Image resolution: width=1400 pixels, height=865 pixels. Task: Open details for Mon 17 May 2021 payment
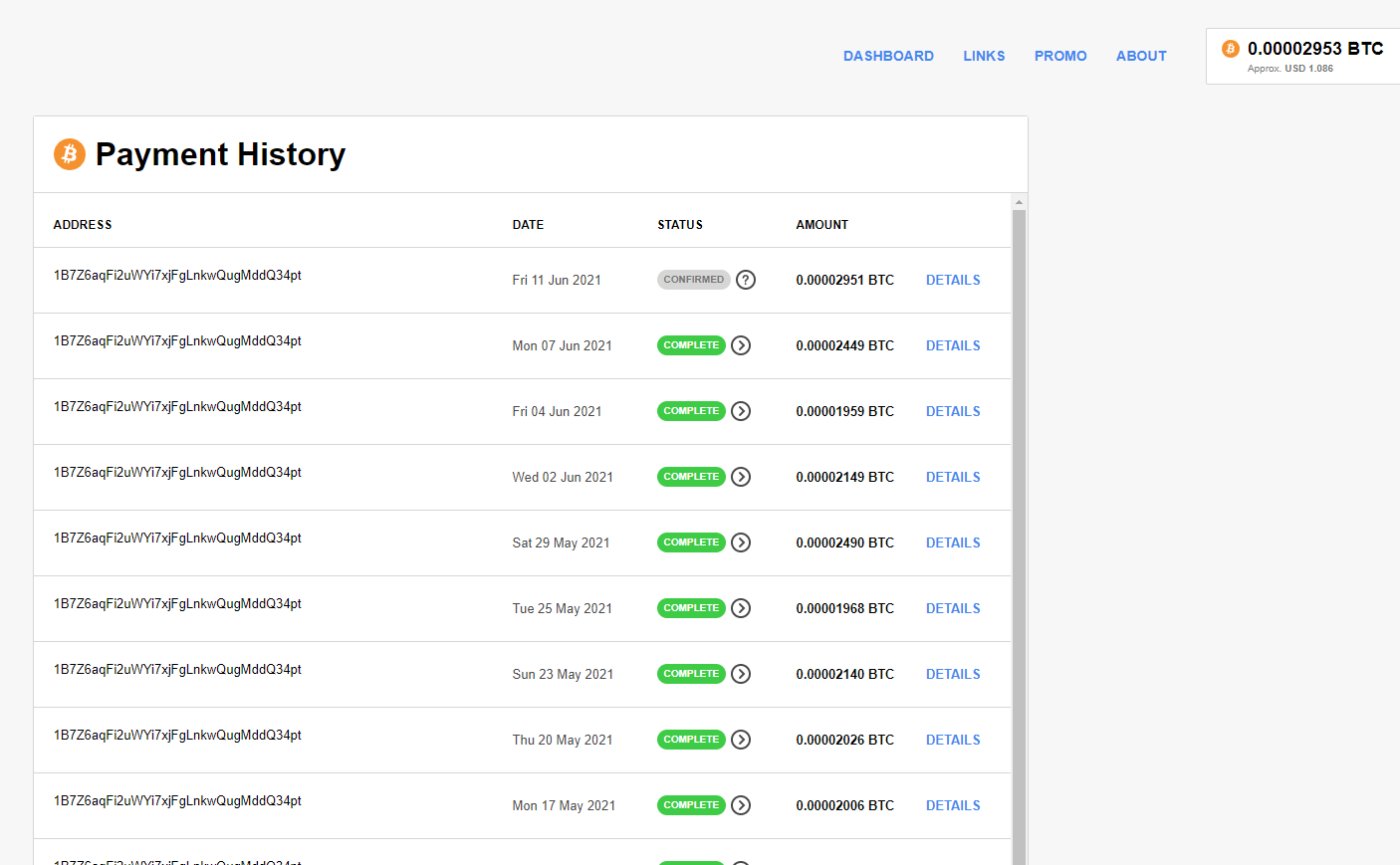953,805
